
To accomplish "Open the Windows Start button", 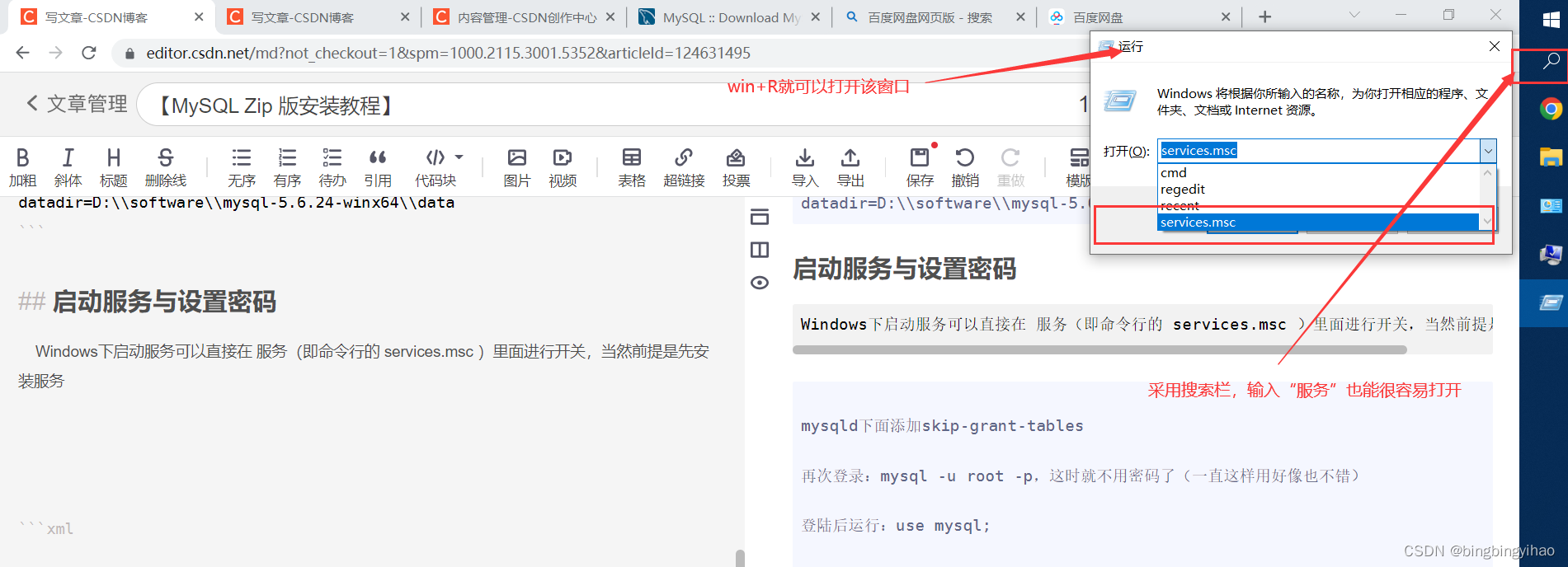I will click(x=1551, y=18).
